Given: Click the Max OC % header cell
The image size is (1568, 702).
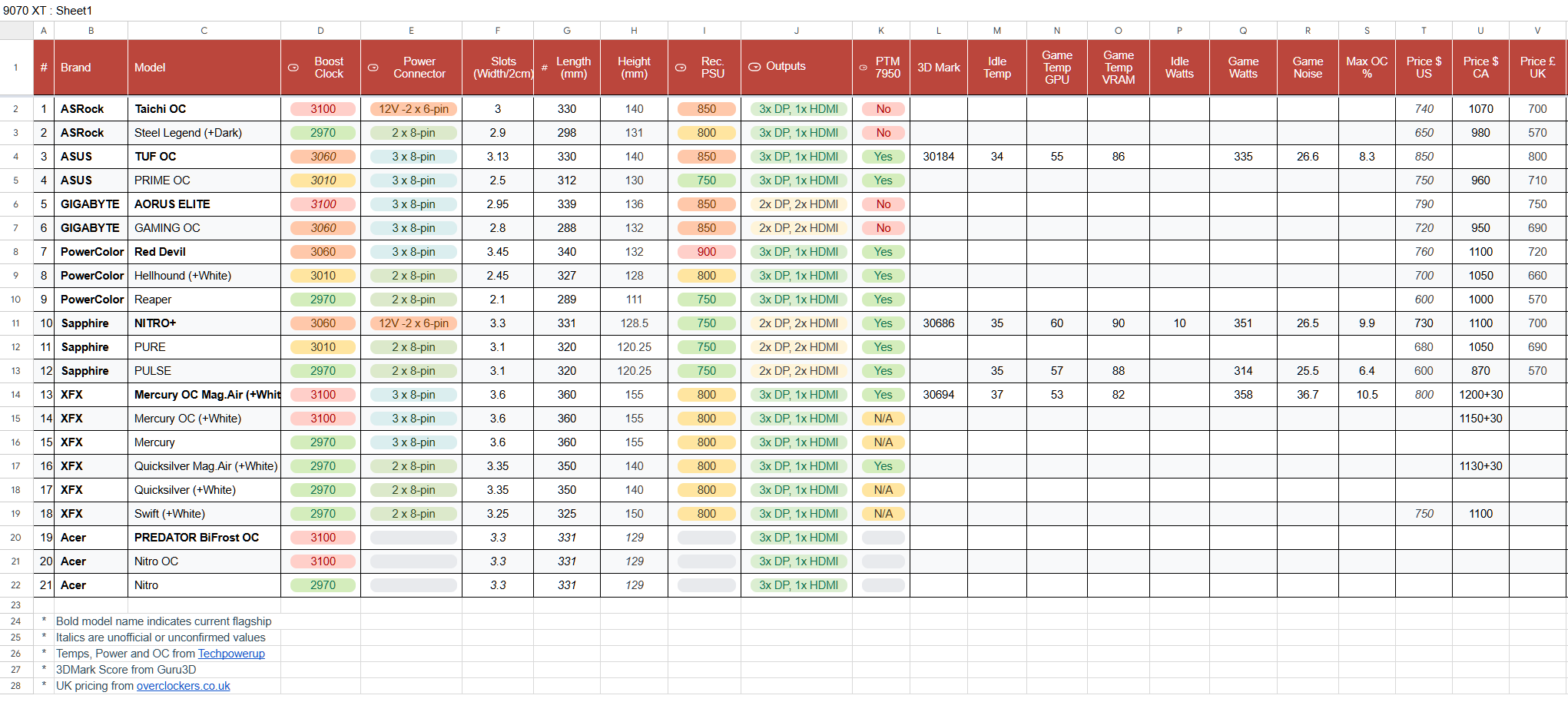Looking at the screenshot, I should (x=1367, y=68).
